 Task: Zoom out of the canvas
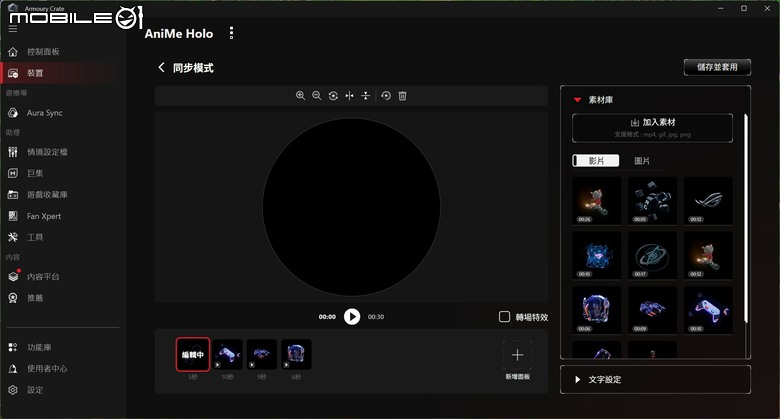[x=316, y=96]
